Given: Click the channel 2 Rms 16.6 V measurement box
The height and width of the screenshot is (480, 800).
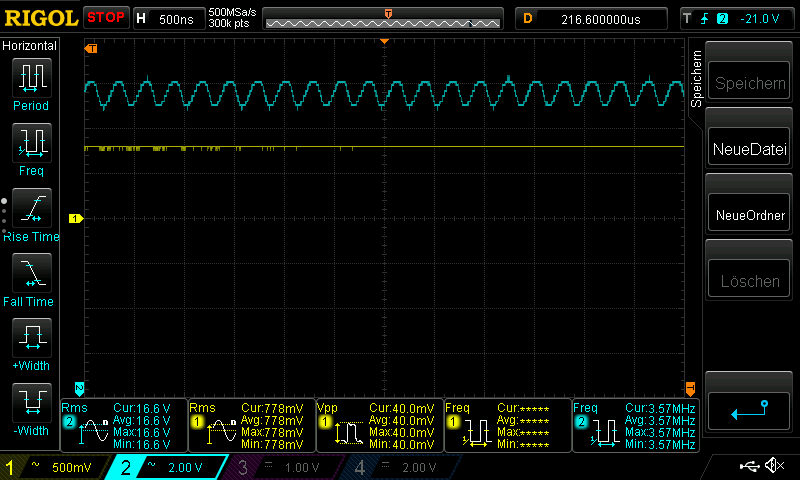Looking at the screenshot, I should 124,425.
